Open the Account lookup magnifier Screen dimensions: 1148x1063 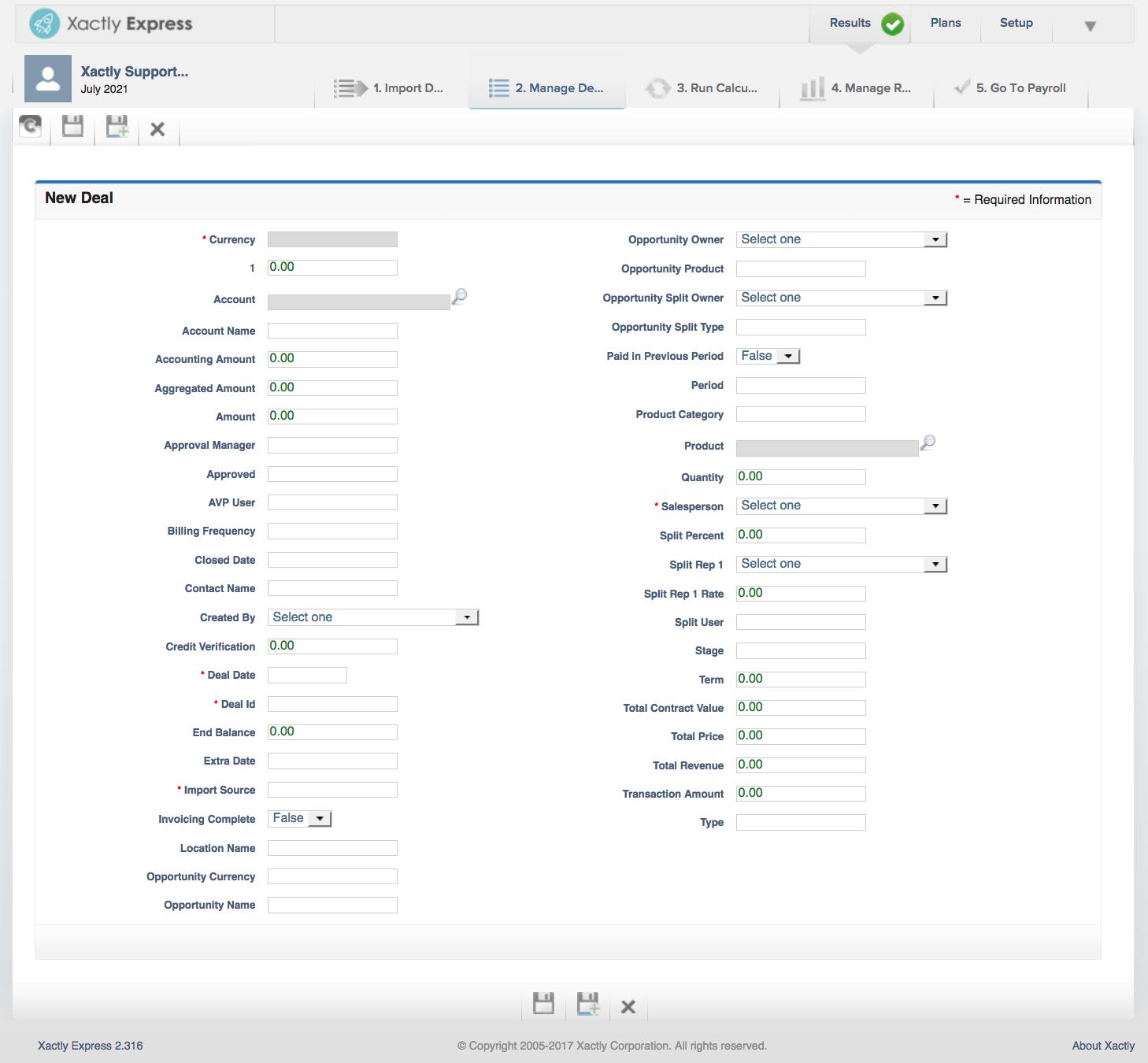(x=459, y=296)
